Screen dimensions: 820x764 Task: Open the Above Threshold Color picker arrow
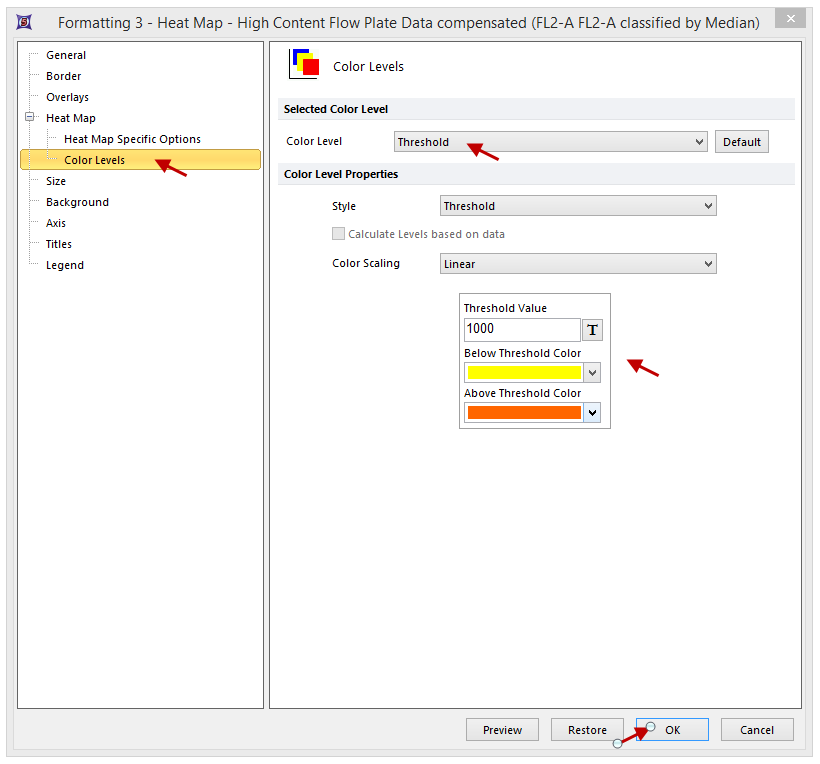(592, 413)
